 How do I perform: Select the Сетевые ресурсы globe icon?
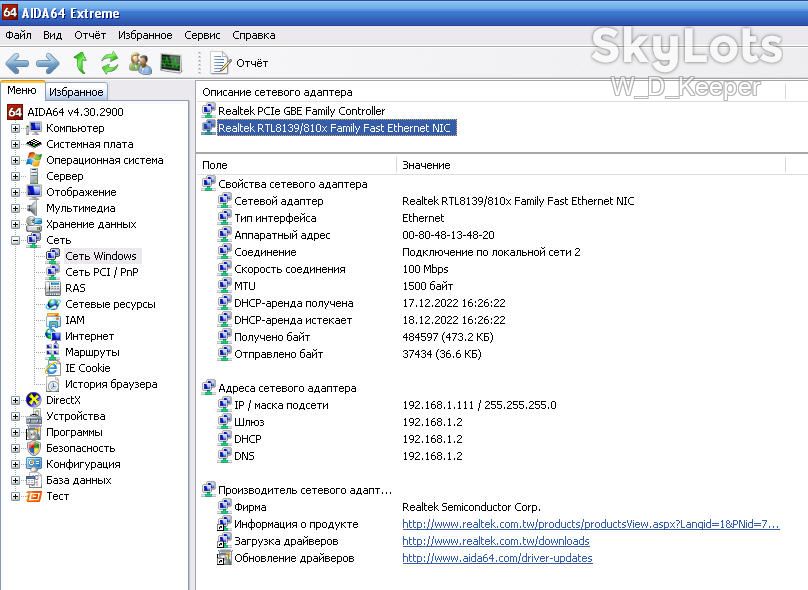point(53,304)
